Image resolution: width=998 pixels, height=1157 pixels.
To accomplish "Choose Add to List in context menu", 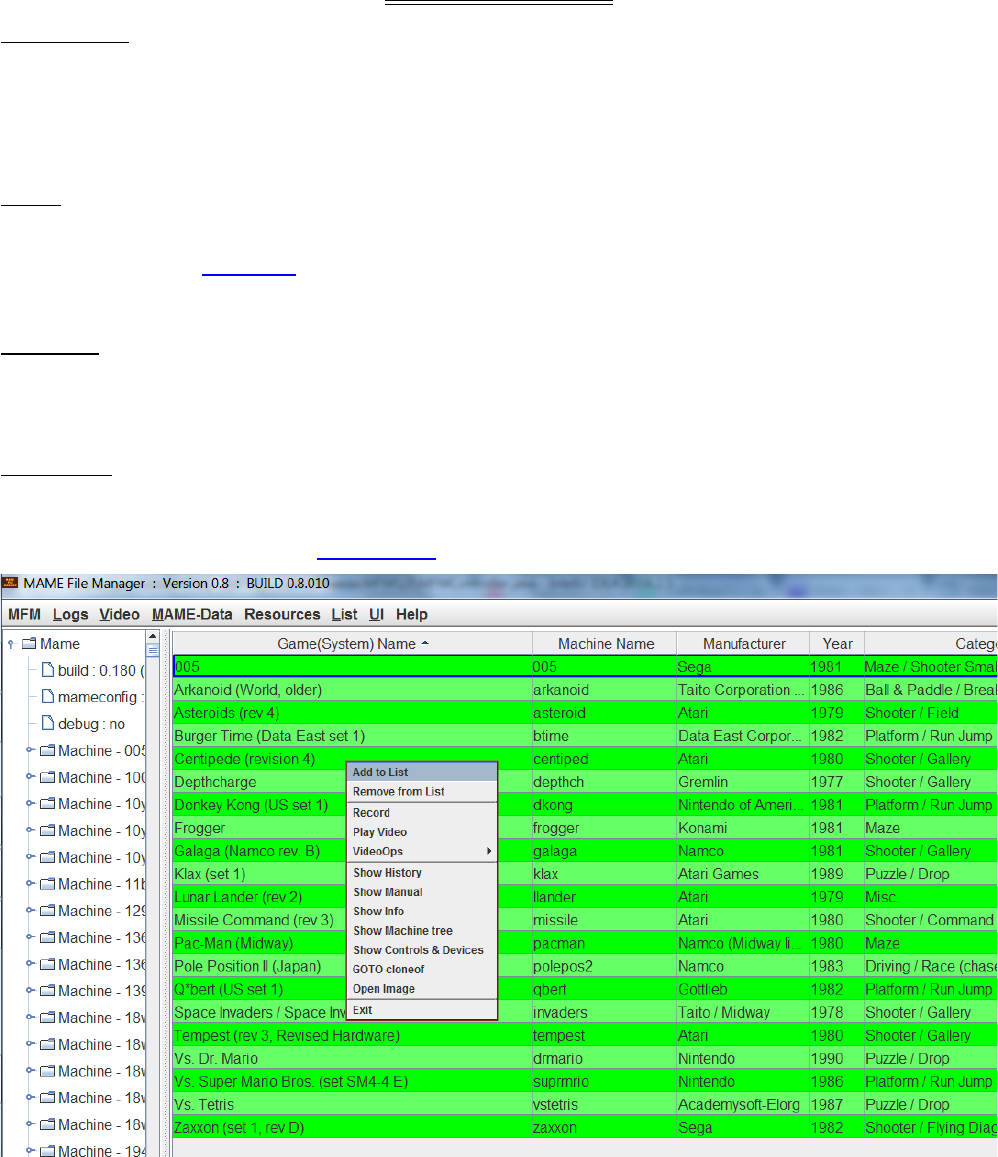I will click(422, 772).
